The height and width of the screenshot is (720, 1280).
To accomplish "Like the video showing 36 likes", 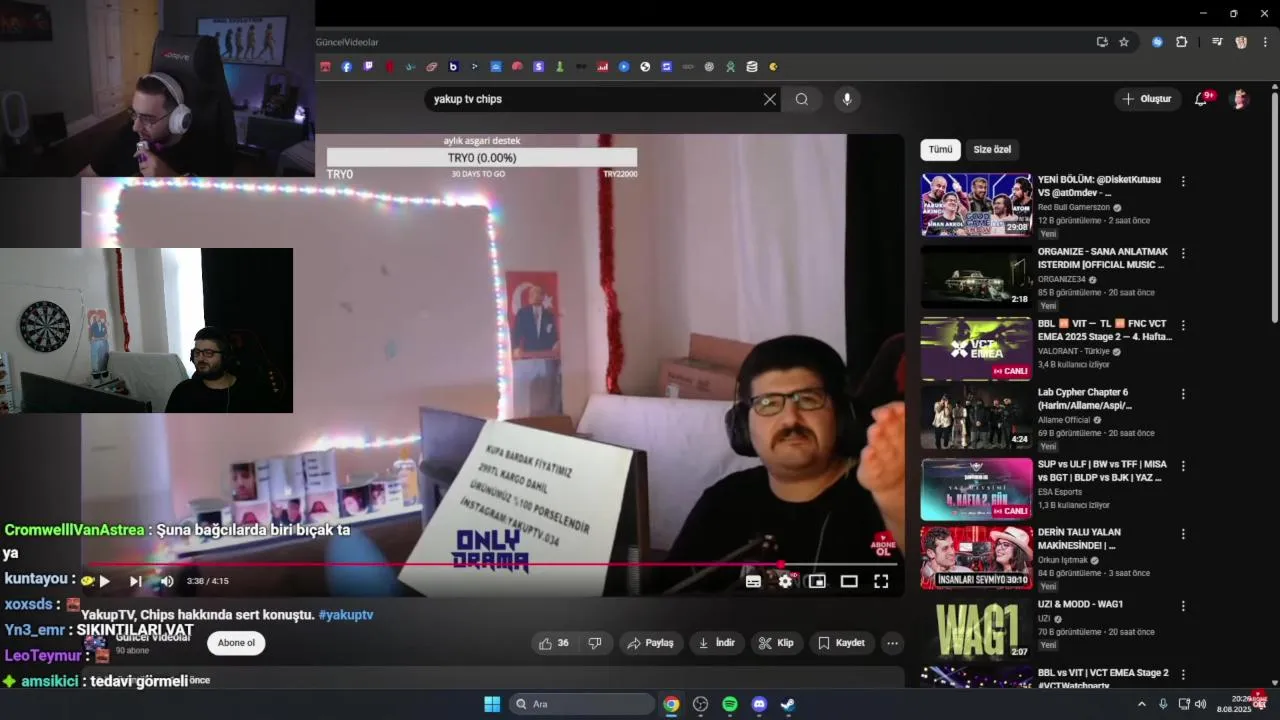I will click(x=554, y=643).
